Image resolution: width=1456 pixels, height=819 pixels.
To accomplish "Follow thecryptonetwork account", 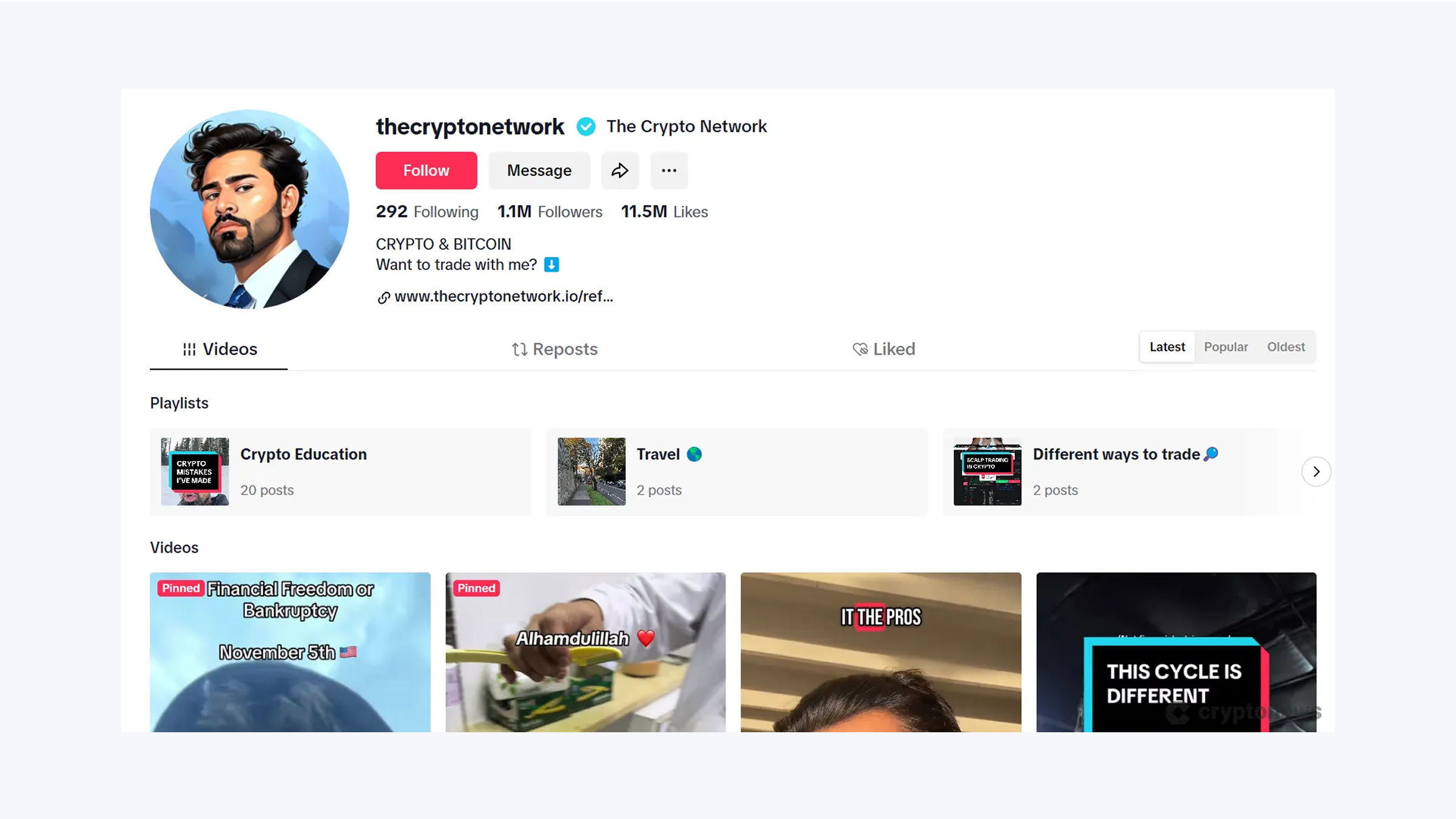I will (426, 170).
